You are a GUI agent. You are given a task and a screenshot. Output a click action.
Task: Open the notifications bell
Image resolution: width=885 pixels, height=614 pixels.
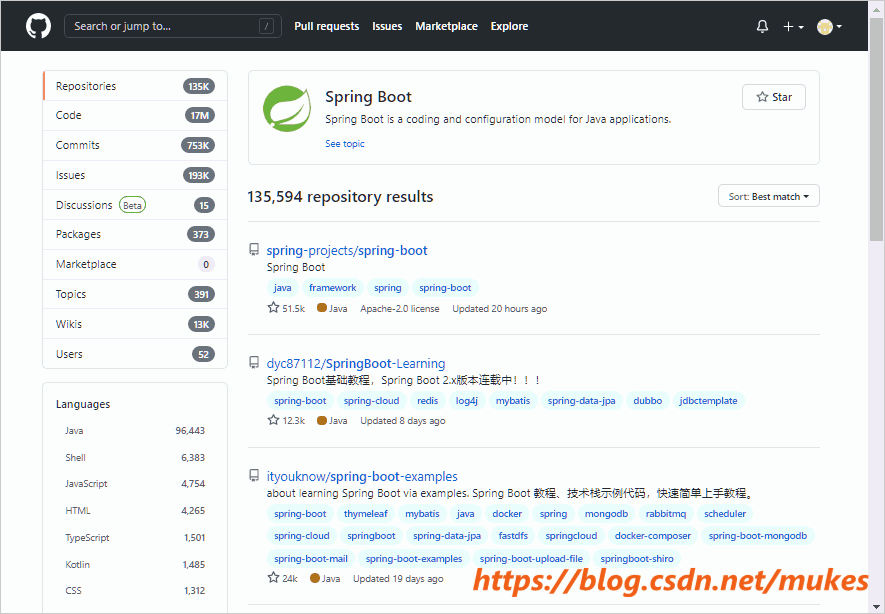tap(762, 27)
